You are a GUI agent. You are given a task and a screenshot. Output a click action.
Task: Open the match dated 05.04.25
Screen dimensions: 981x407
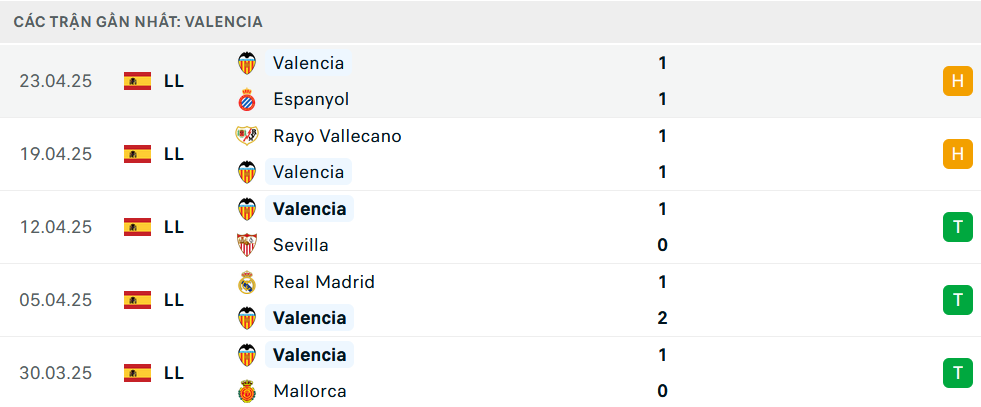coord(490,300)
